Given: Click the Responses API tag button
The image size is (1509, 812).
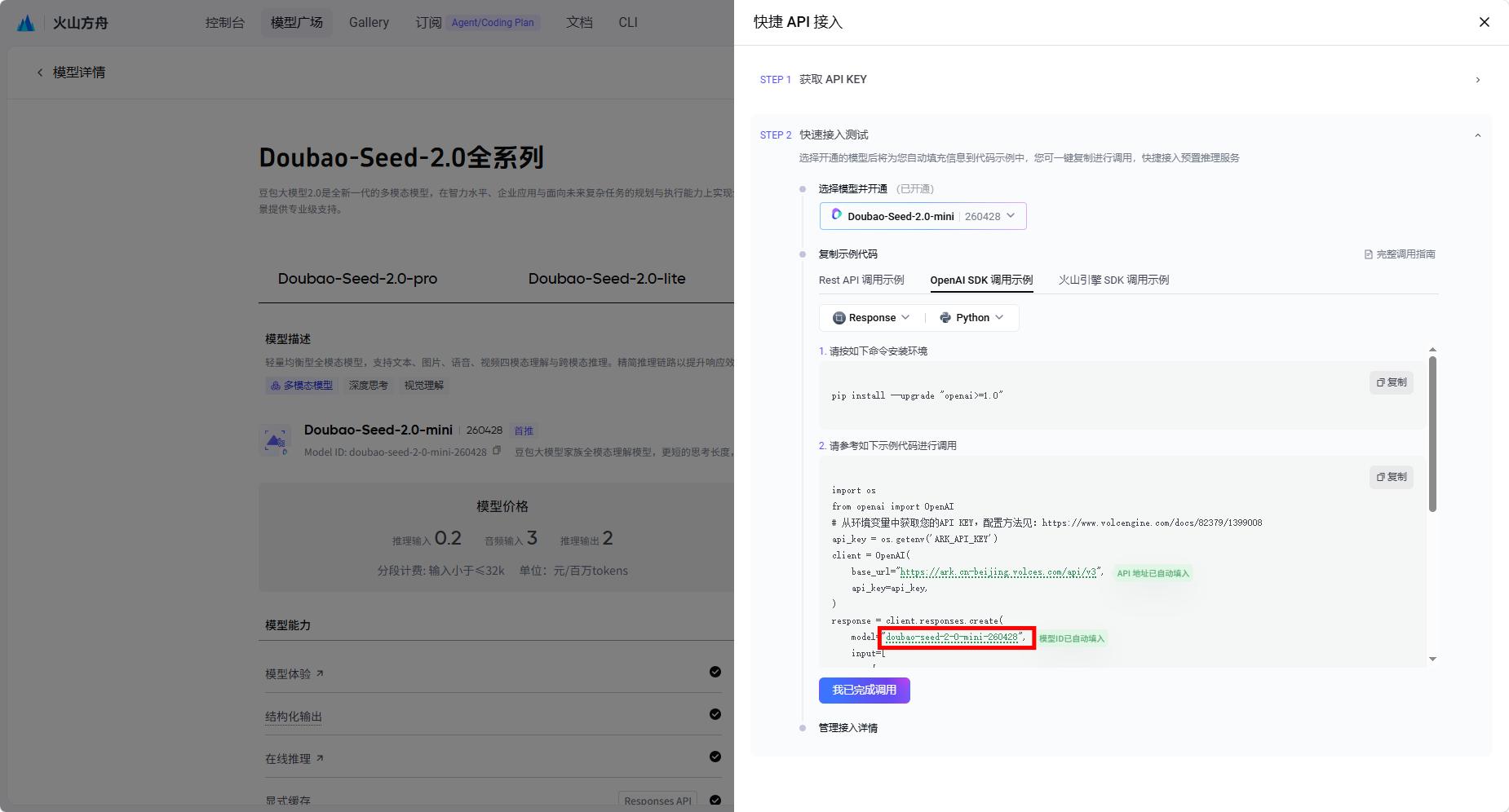Looking at the screenshot, I should coord(657,801).
